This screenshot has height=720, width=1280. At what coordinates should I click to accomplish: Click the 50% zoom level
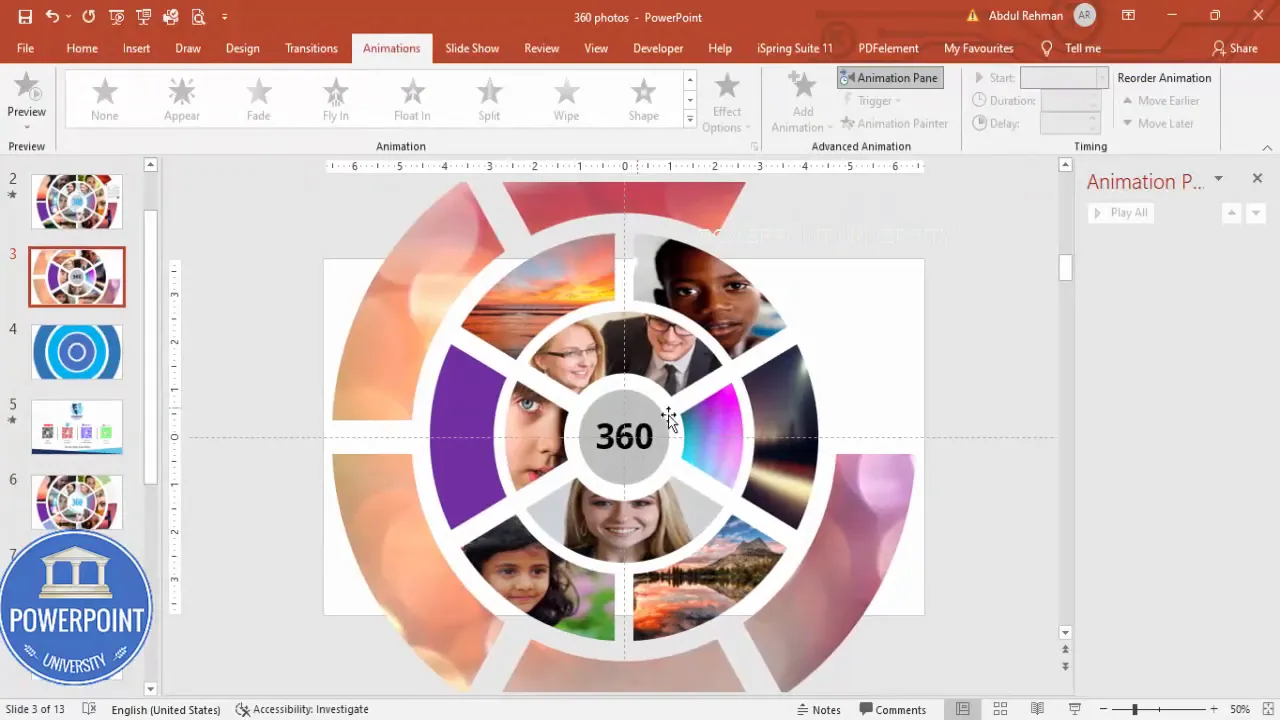(1240, 709)
